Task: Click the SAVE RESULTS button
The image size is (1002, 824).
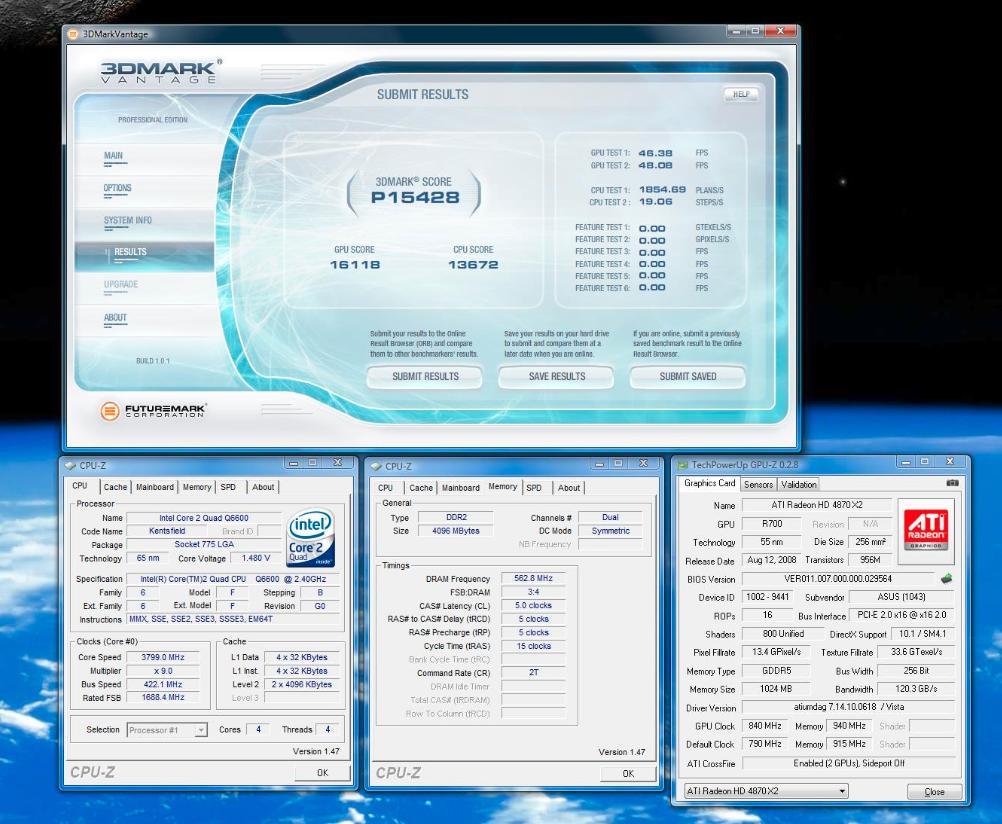Action: [x=557, y=377]
